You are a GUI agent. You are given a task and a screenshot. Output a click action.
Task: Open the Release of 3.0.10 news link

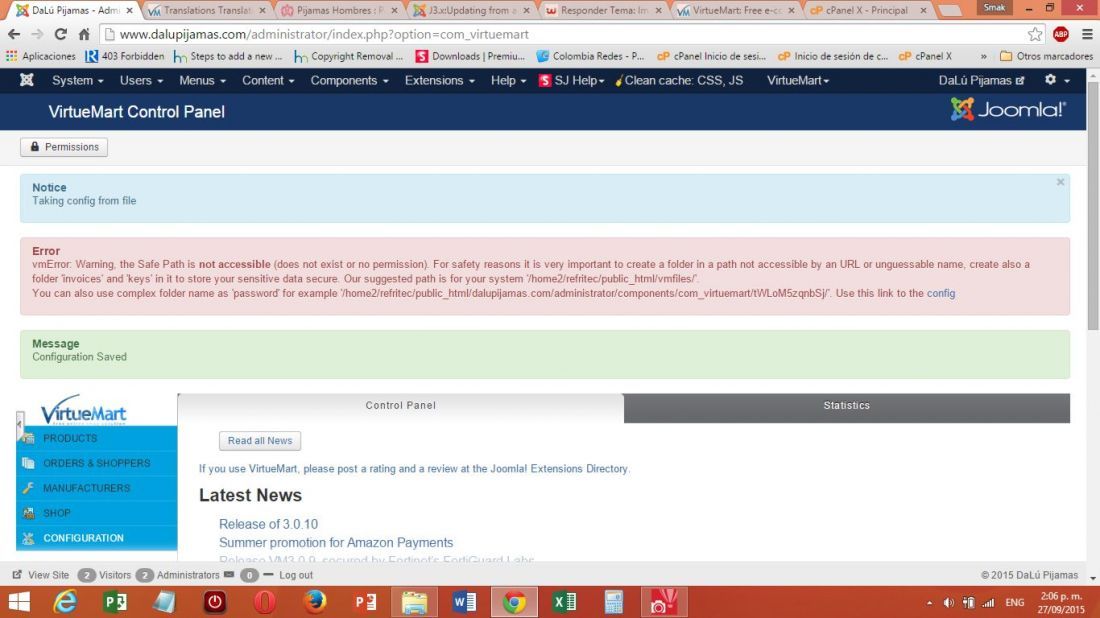(268, 524)
